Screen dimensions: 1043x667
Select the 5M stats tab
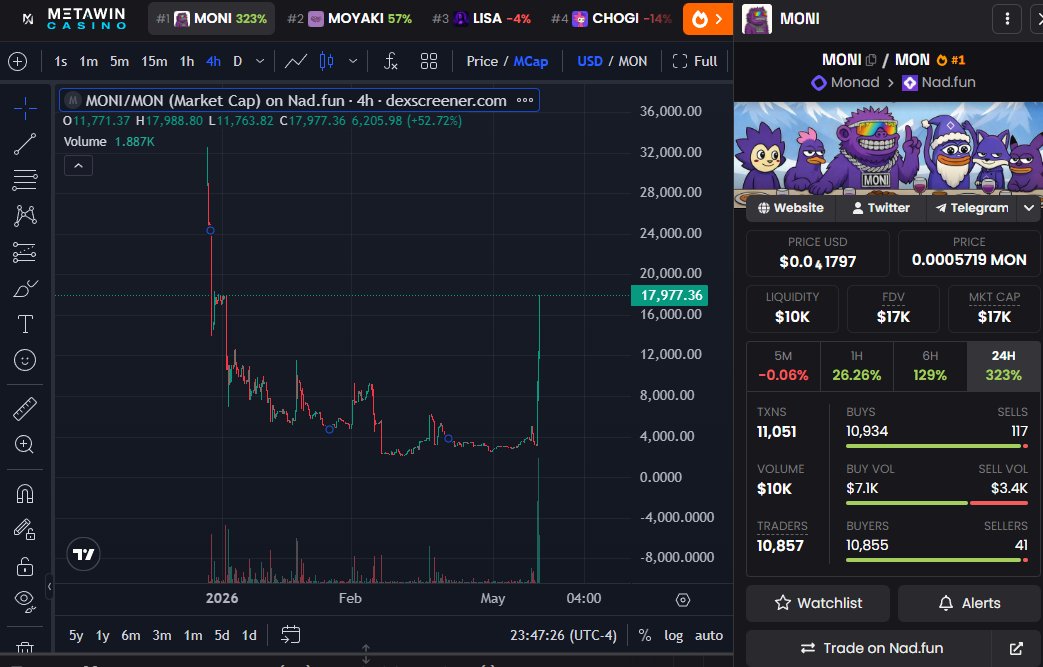pyautogui.click(x=783, y=366)
